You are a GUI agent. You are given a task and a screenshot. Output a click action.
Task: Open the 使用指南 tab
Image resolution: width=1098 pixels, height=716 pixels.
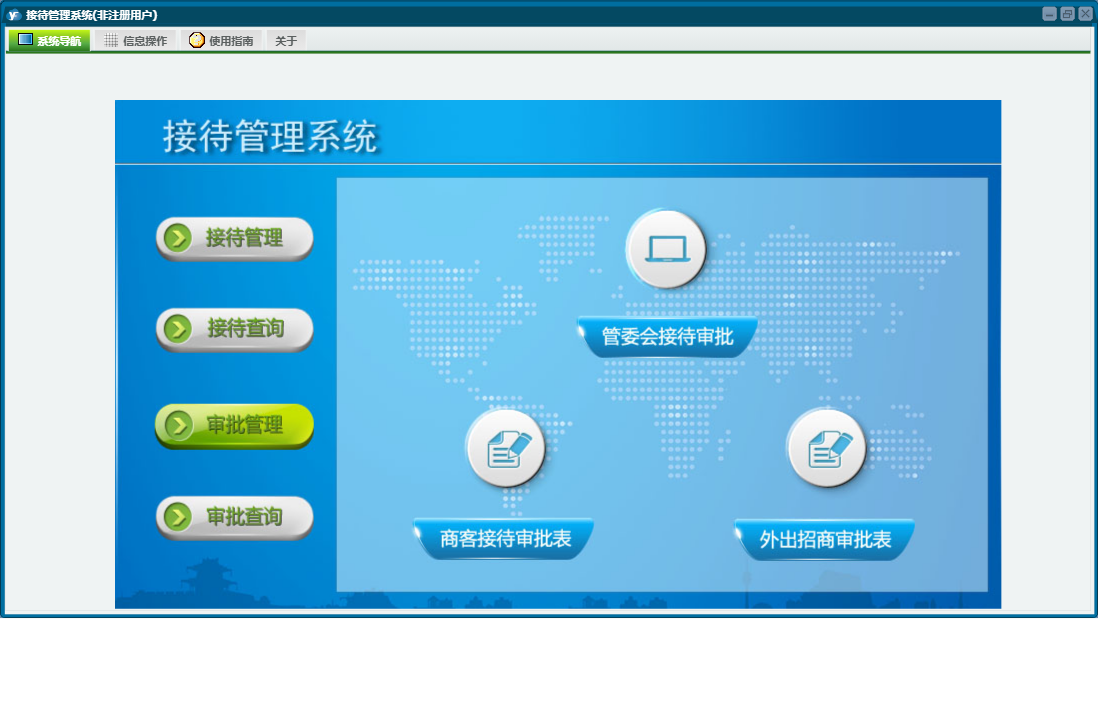(221, 41)
